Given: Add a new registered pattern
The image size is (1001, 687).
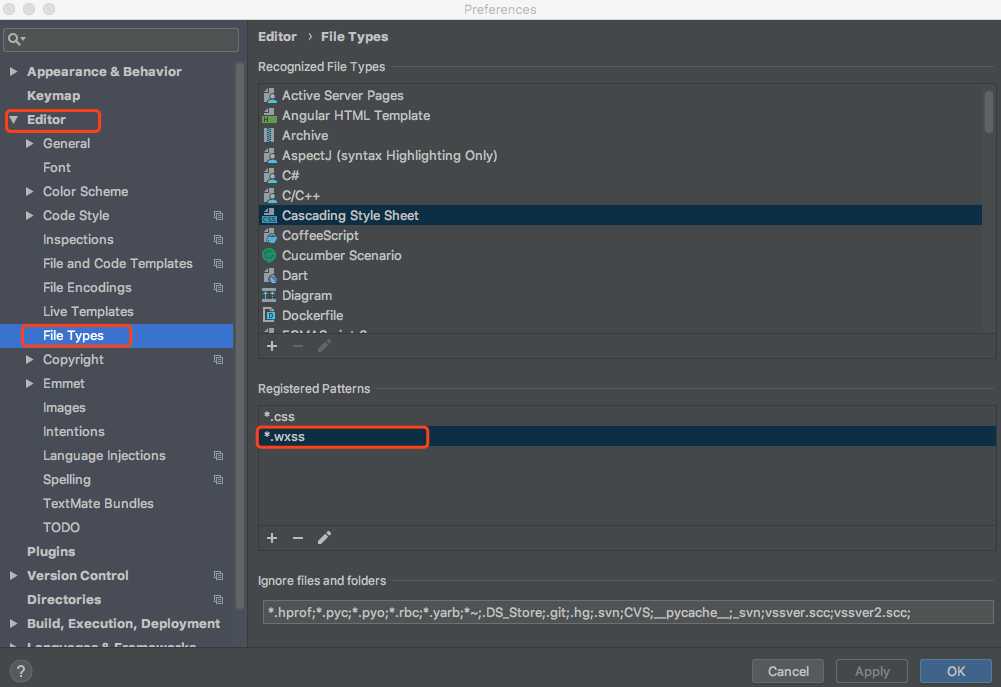Looking at the screenshot, I should point(272,538).
